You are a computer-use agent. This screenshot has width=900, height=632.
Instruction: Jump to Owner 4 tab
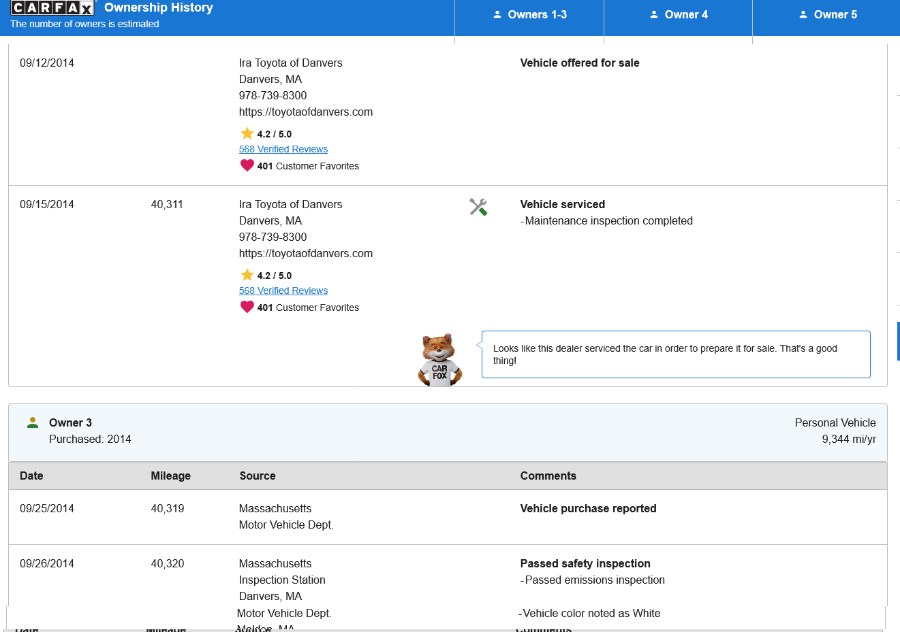tap(678, 15)
